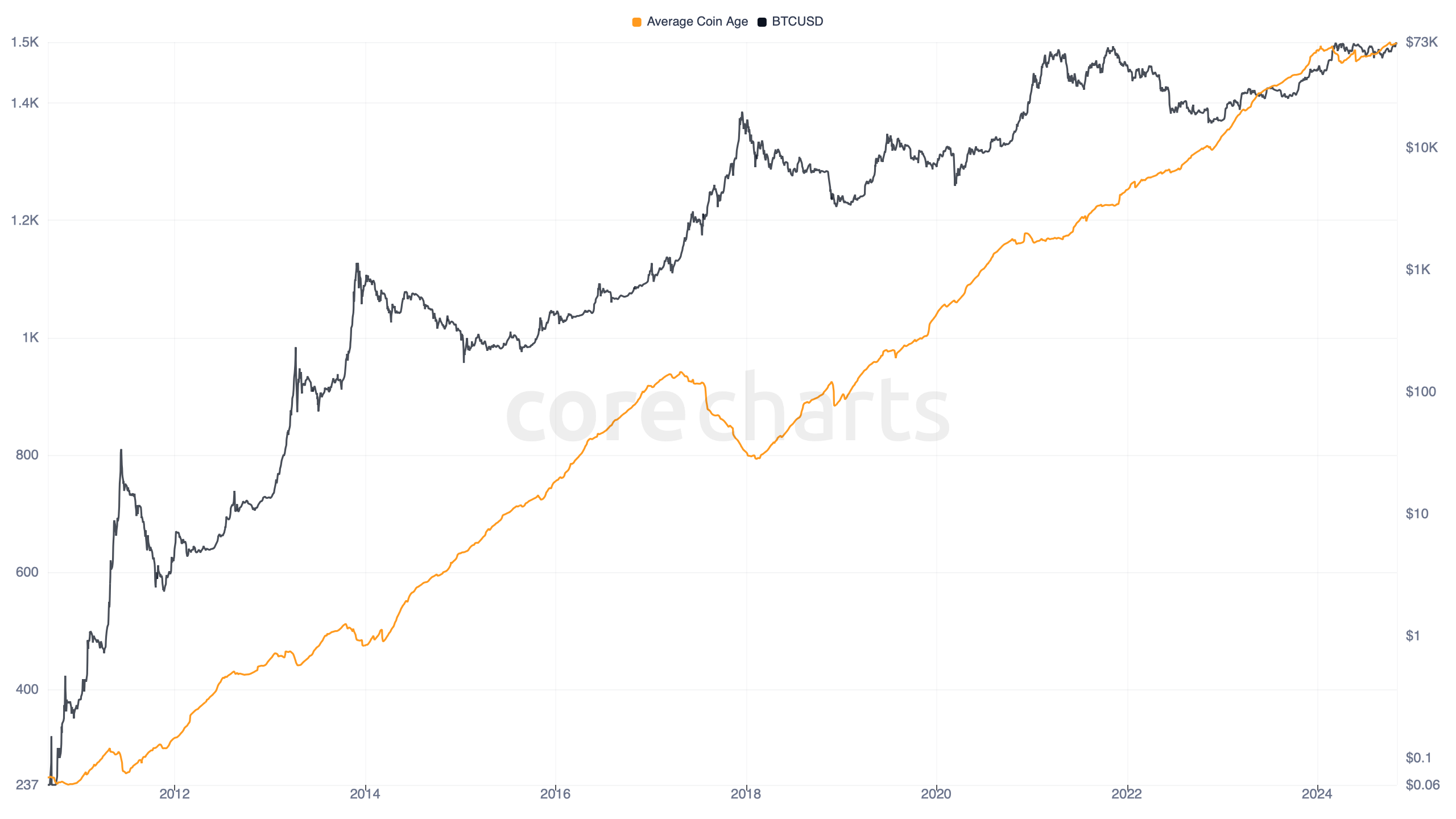Select the 800 left axis label

coord(27,455)
